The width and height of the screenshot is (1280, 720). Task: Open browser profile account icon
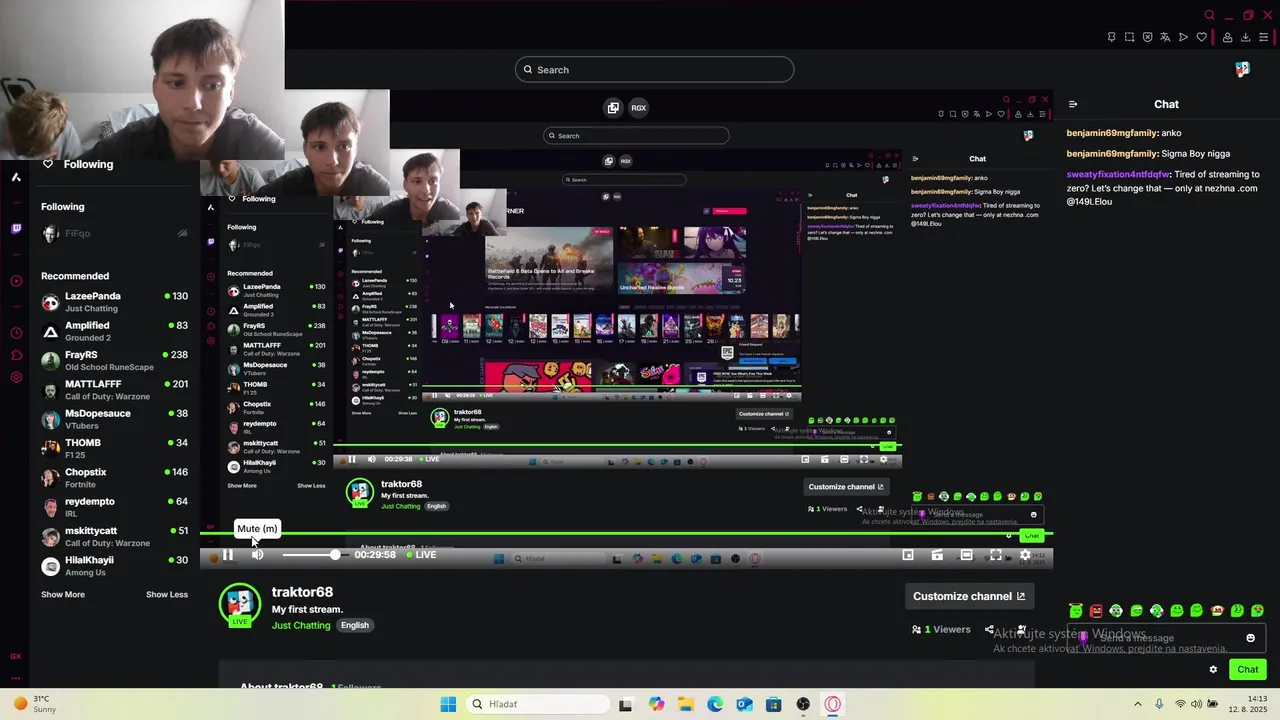(x=1227, y=38)
